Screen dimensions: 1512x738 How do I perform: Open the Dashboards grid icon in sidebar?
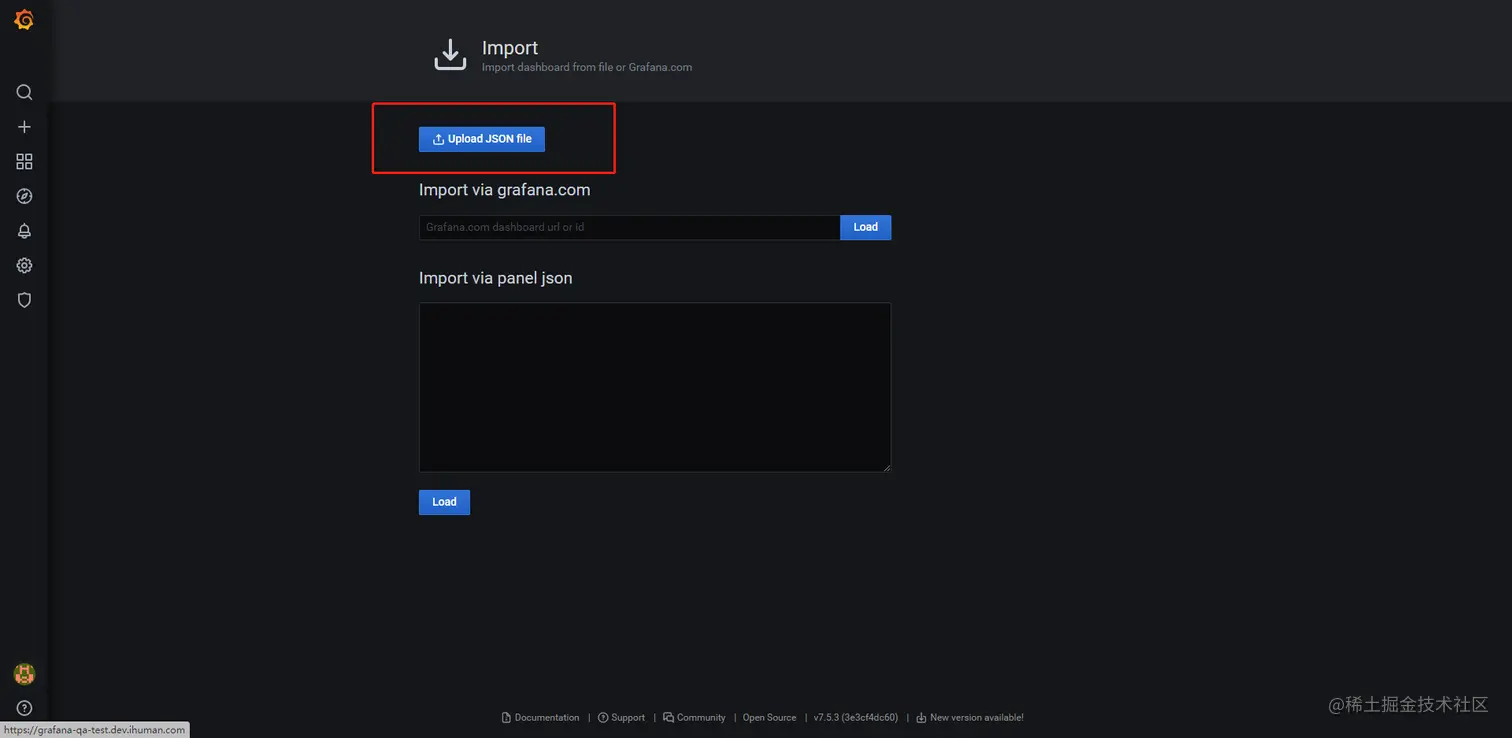[x=24, y=161]
